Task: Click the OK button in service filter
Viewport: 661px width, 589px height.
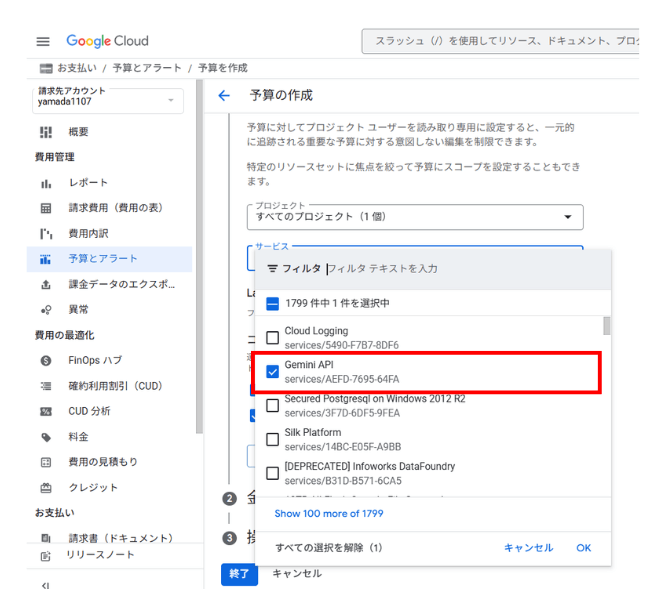Action: pos(583,548)
